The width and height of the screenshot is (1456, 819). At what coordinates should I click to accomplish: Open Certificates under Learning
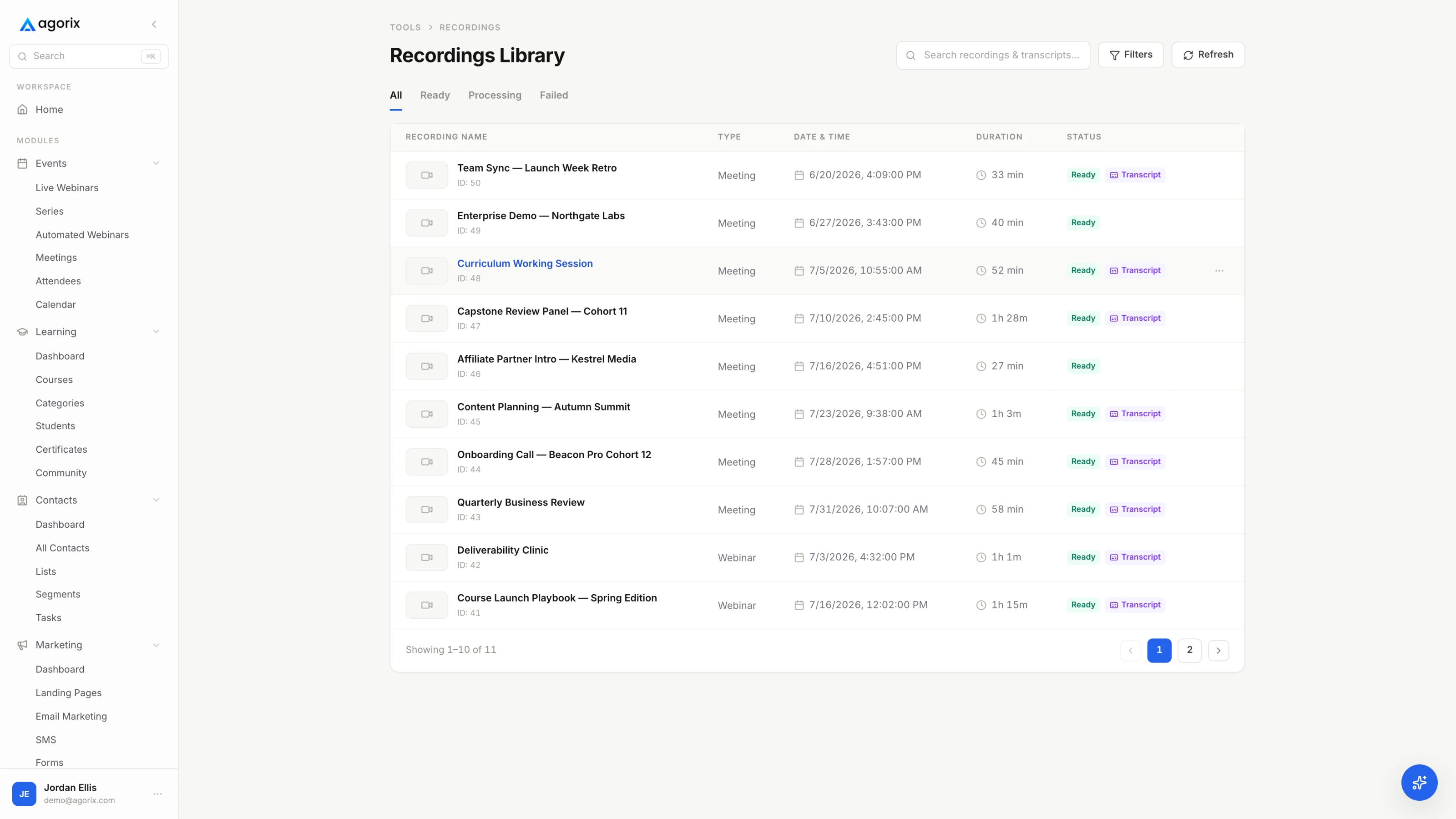(61, 450)
